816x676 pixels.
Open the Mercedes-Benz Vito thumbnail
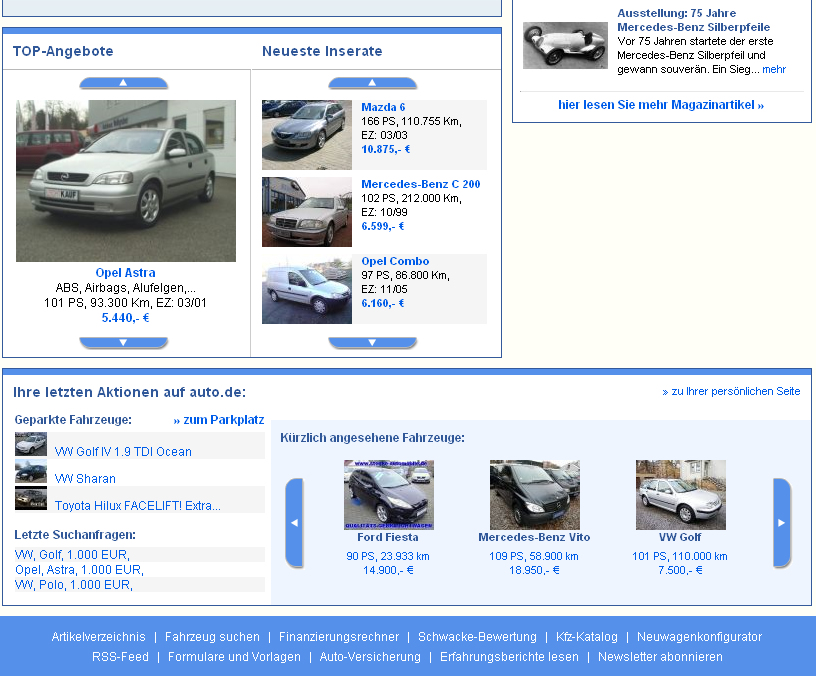coord(534,494)
